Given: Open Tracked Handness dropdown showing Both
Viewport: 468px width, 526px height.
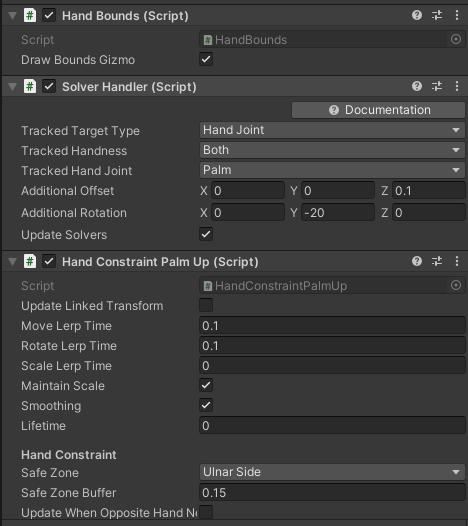Looking at the screenshot, I should [x=332, y=150].
